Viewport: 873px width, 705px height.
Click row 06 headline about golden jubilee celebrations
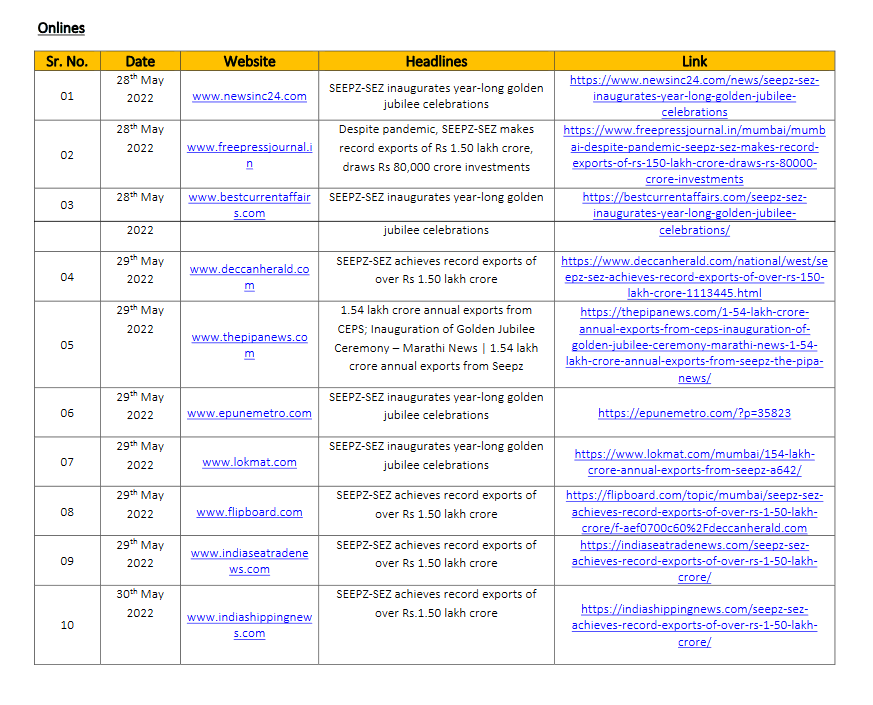click(436, 406)
